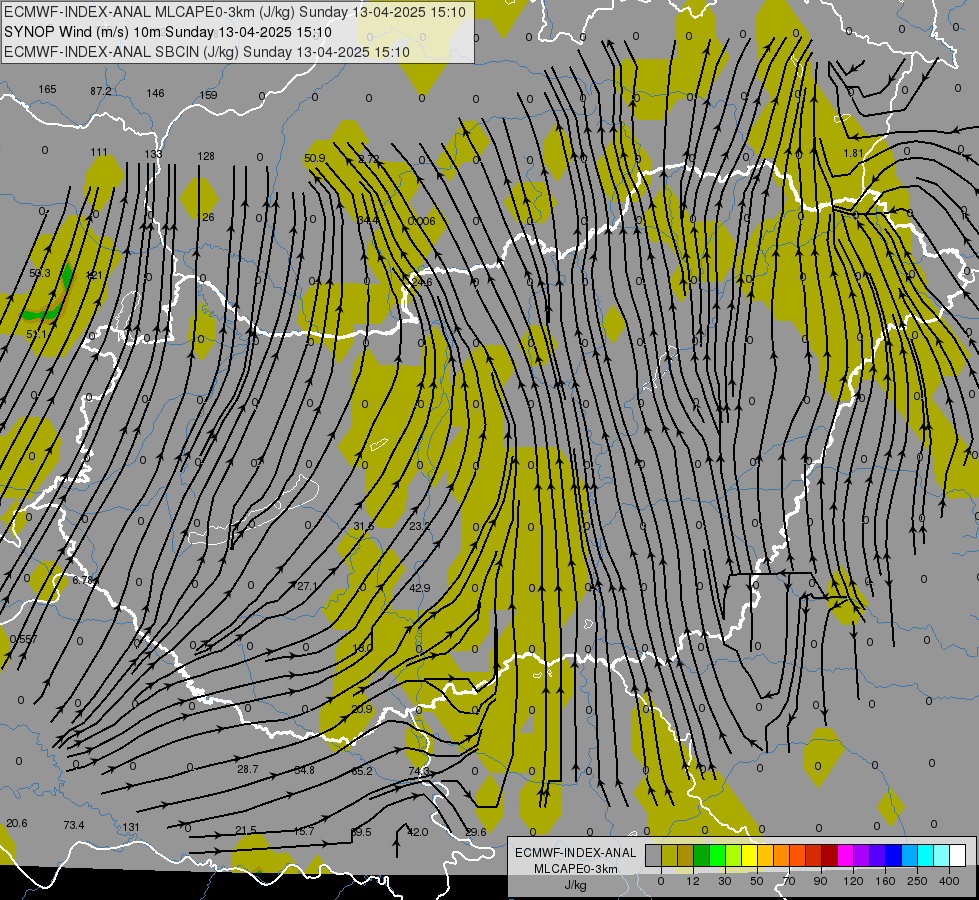The height and width of the screenshot is (900, 979).
Task: Click the legend scale value 50
Action: point(757,881)
